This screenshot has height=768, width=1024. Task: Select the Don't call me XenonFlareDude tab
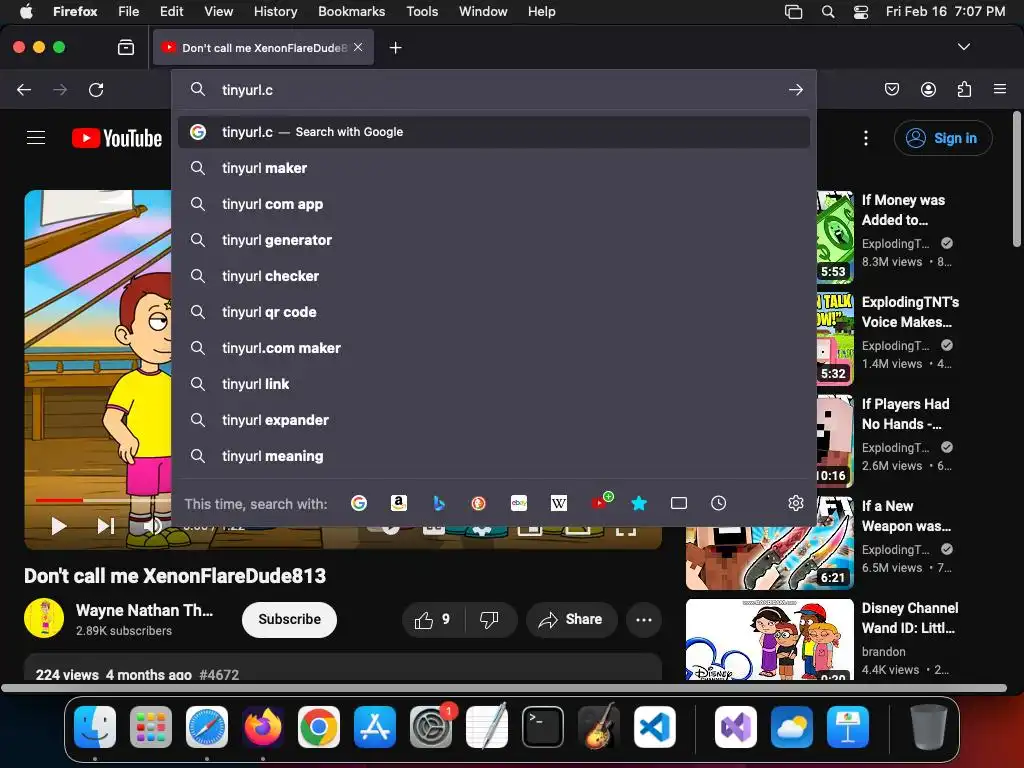263,47
